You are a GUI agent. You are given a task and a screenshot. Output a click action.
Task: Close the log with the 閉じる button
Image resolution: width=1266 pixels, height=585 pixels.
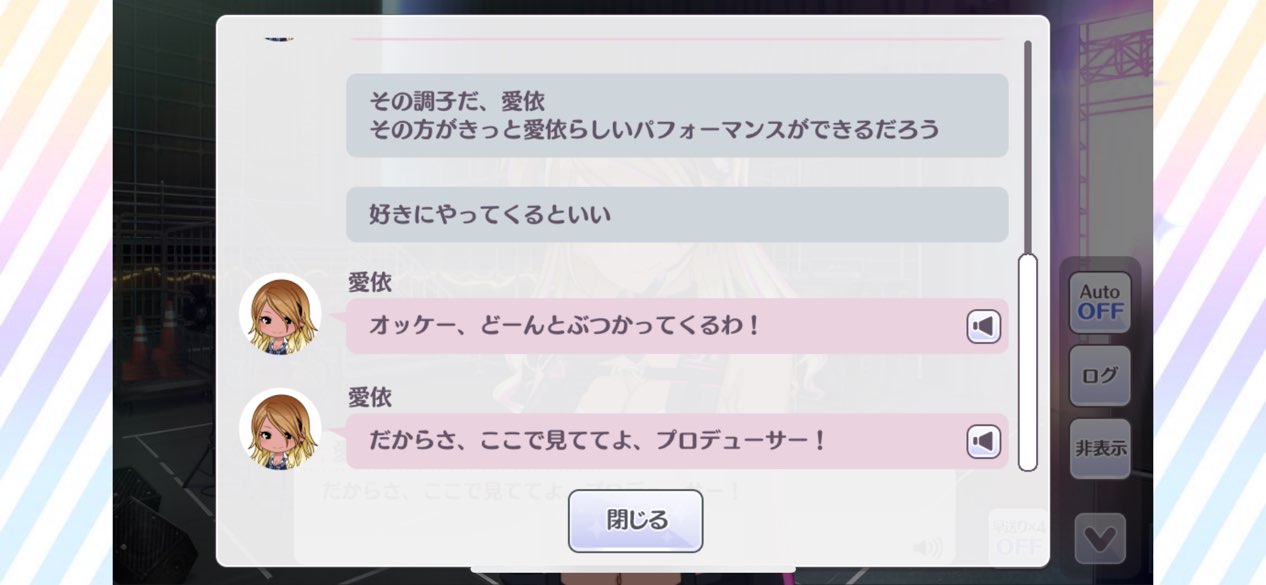click(x=636, y=521)
